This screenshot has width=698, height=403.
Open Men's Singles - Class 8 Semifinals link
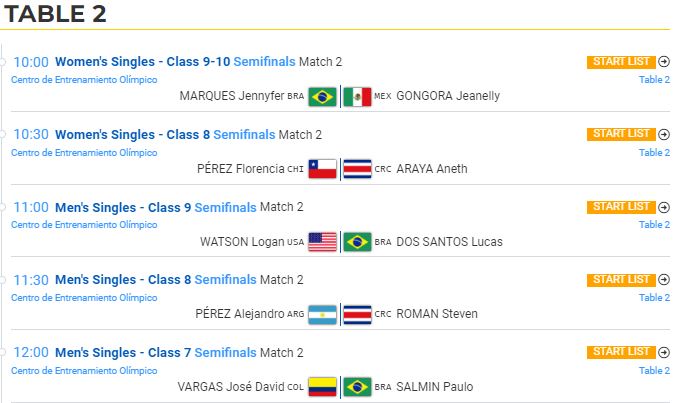pyautogui.click(x=156, y=280)
